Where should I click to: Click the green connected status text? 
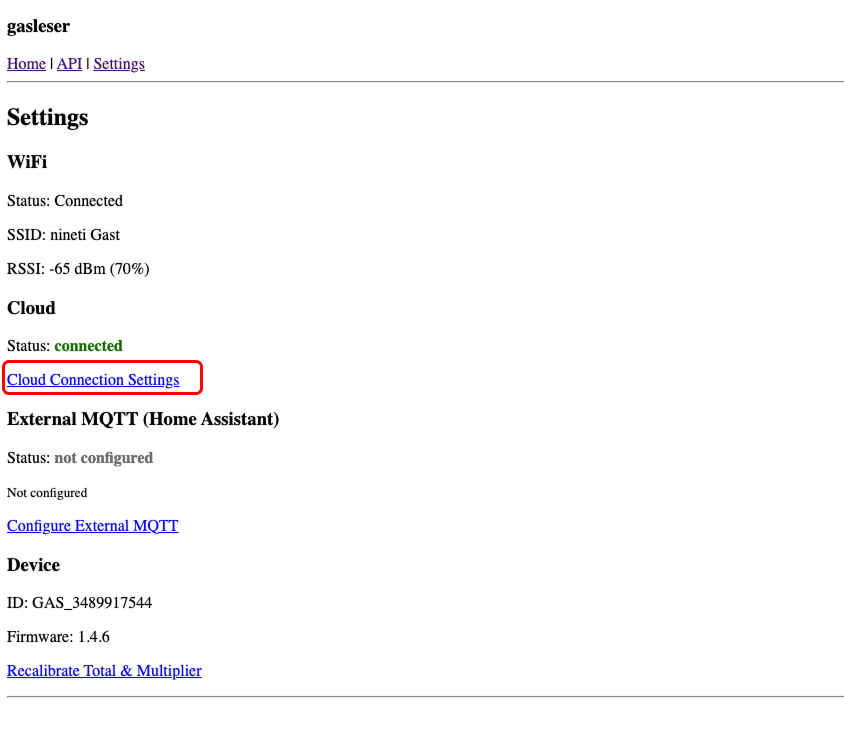point(88,345)
